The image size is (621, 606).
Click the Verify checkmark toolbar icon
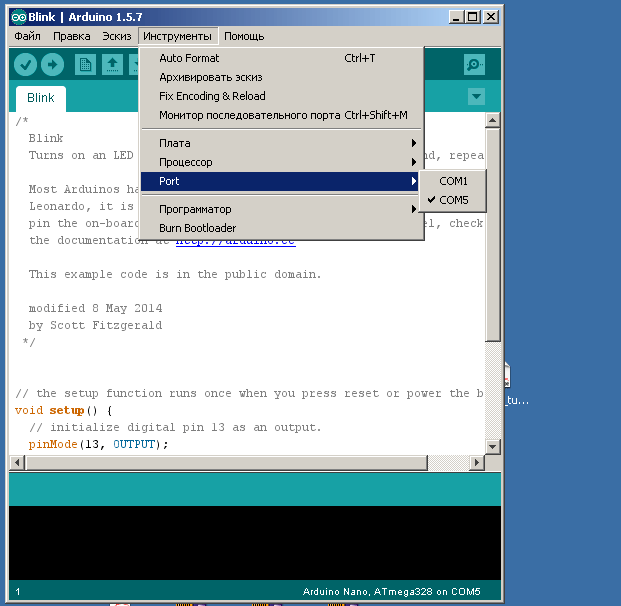pyautogui.click(x=25, y=65)
